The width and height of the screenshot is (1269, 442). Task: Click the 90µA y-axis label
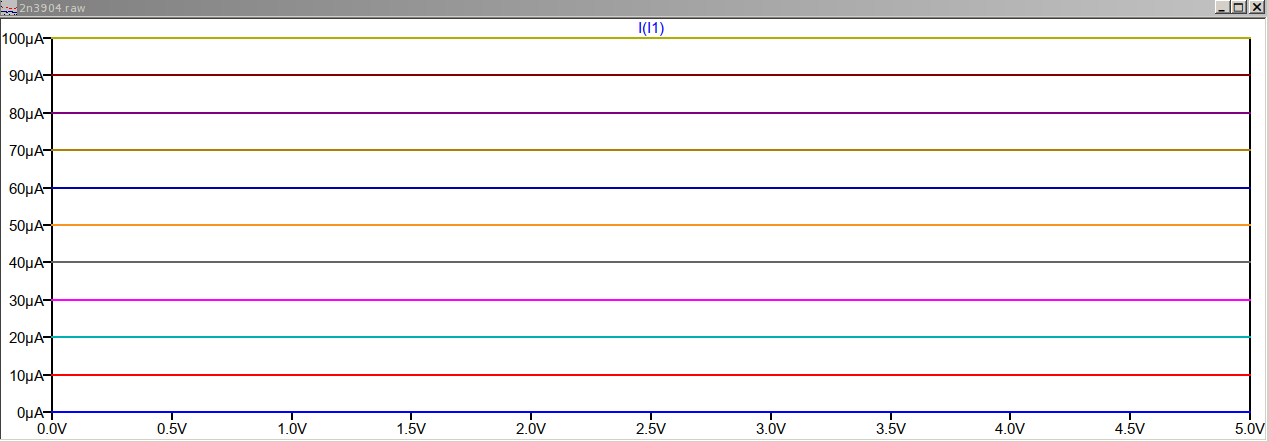point(26,76)
